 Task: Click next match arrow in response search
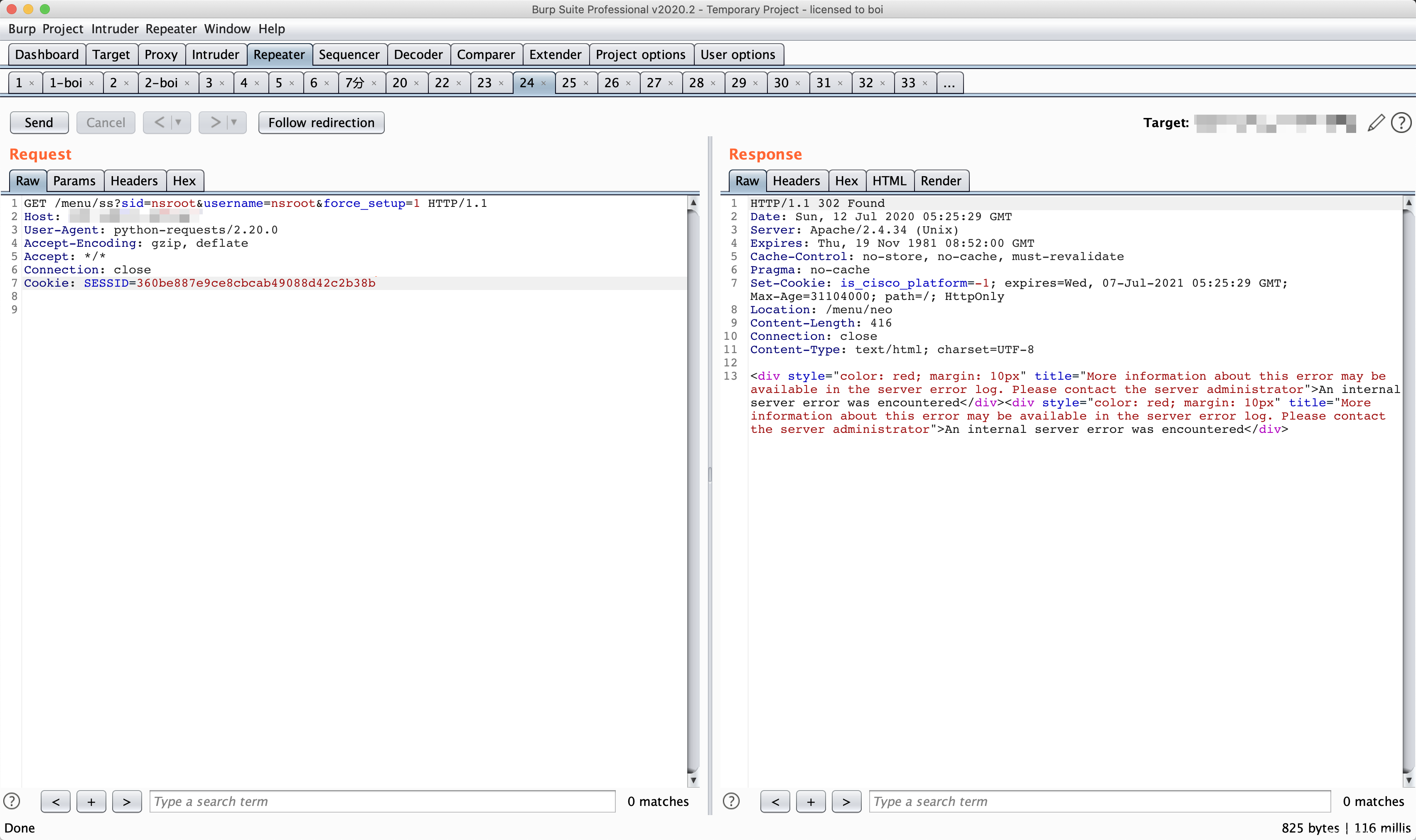846,801
